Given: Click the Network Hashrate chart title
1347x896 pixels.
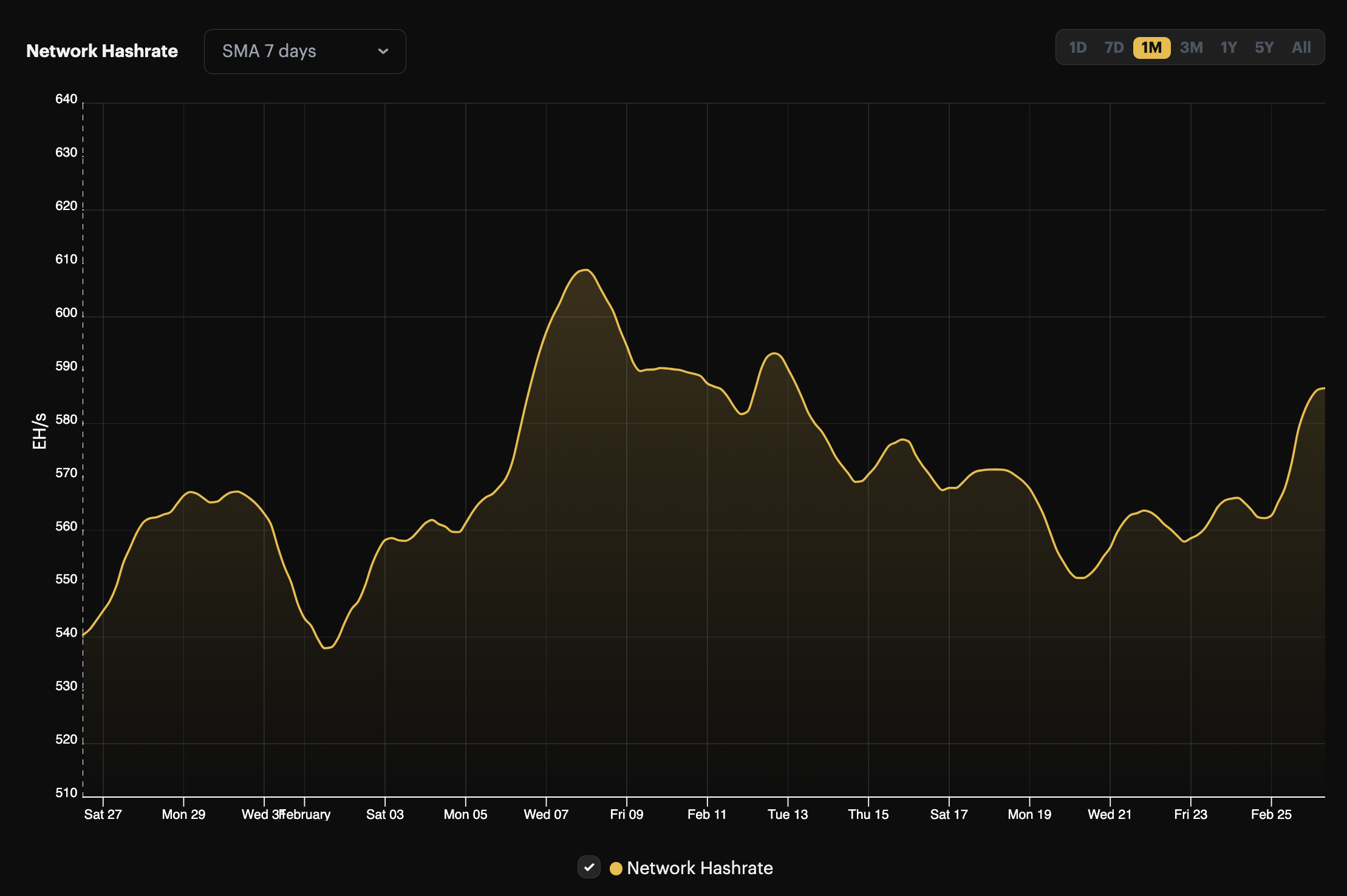Looking at the screenshot, I should point(101,51).
